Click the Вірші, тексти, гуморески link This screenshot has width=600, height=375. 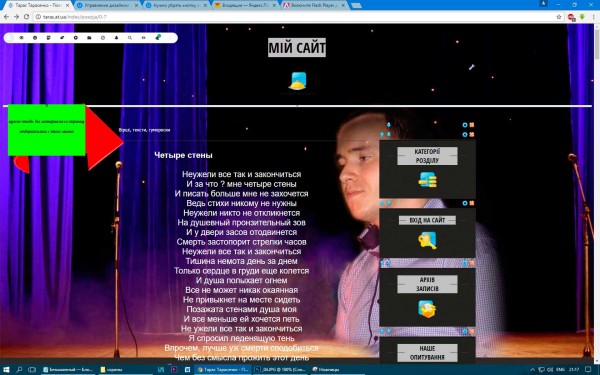(x=144, y=130)
